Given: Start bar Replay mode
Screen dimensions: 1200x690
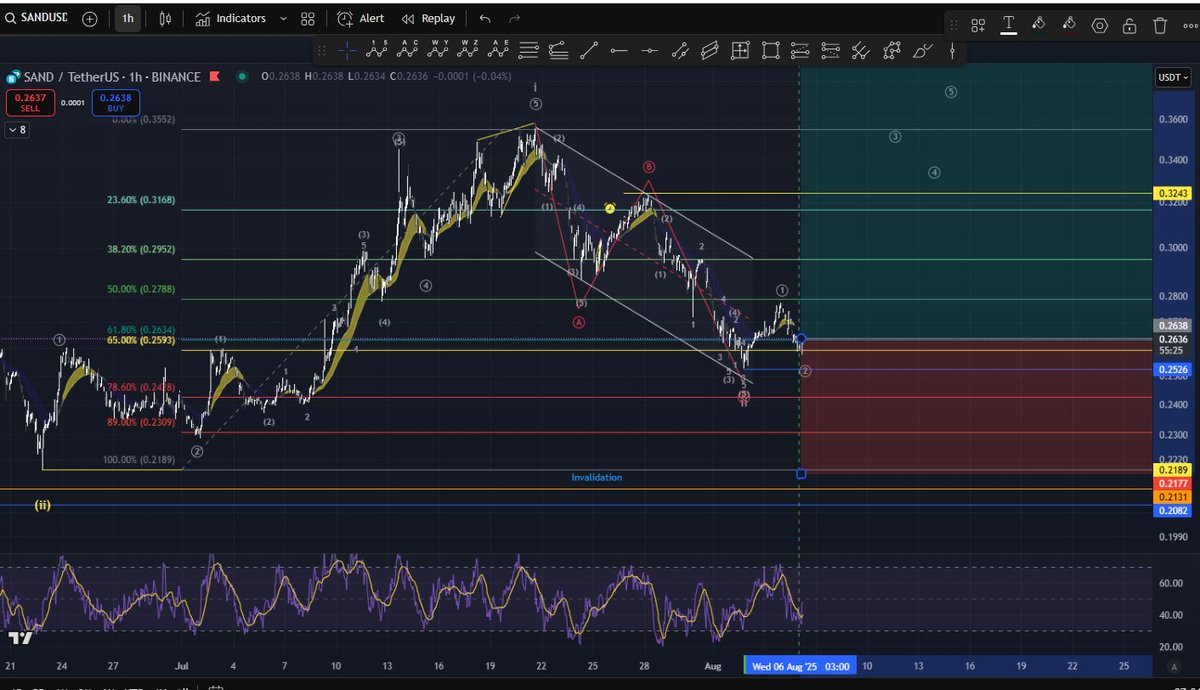Looking at the screenshot, I should [428, 18].
